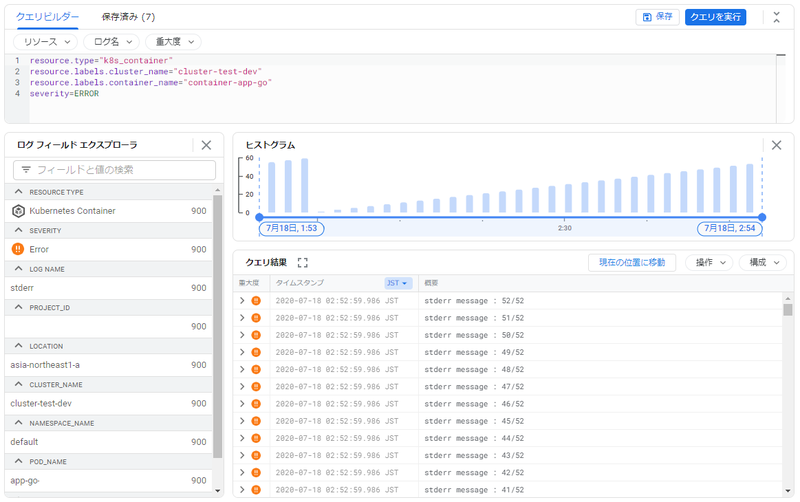
Task: Collapse the CLUSTER_NAME section
Action: tap(19, 385)
